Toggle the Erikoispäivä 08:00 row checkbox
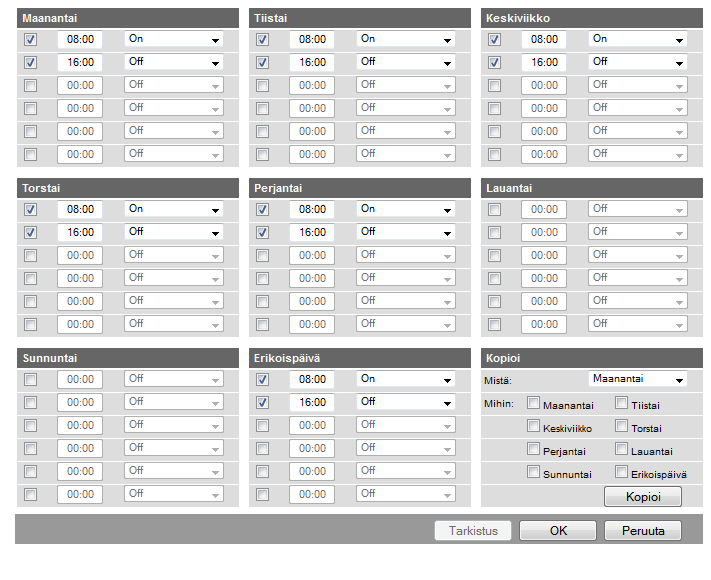Viewport: 711px width, 580px height. coord(263,380)
